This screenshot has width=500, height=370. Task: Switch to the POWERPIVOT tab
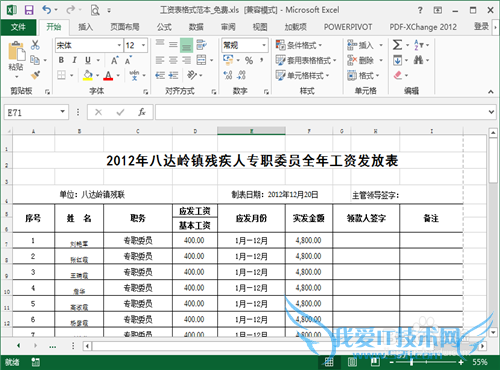pyautogui.click(x=348, y=27)
